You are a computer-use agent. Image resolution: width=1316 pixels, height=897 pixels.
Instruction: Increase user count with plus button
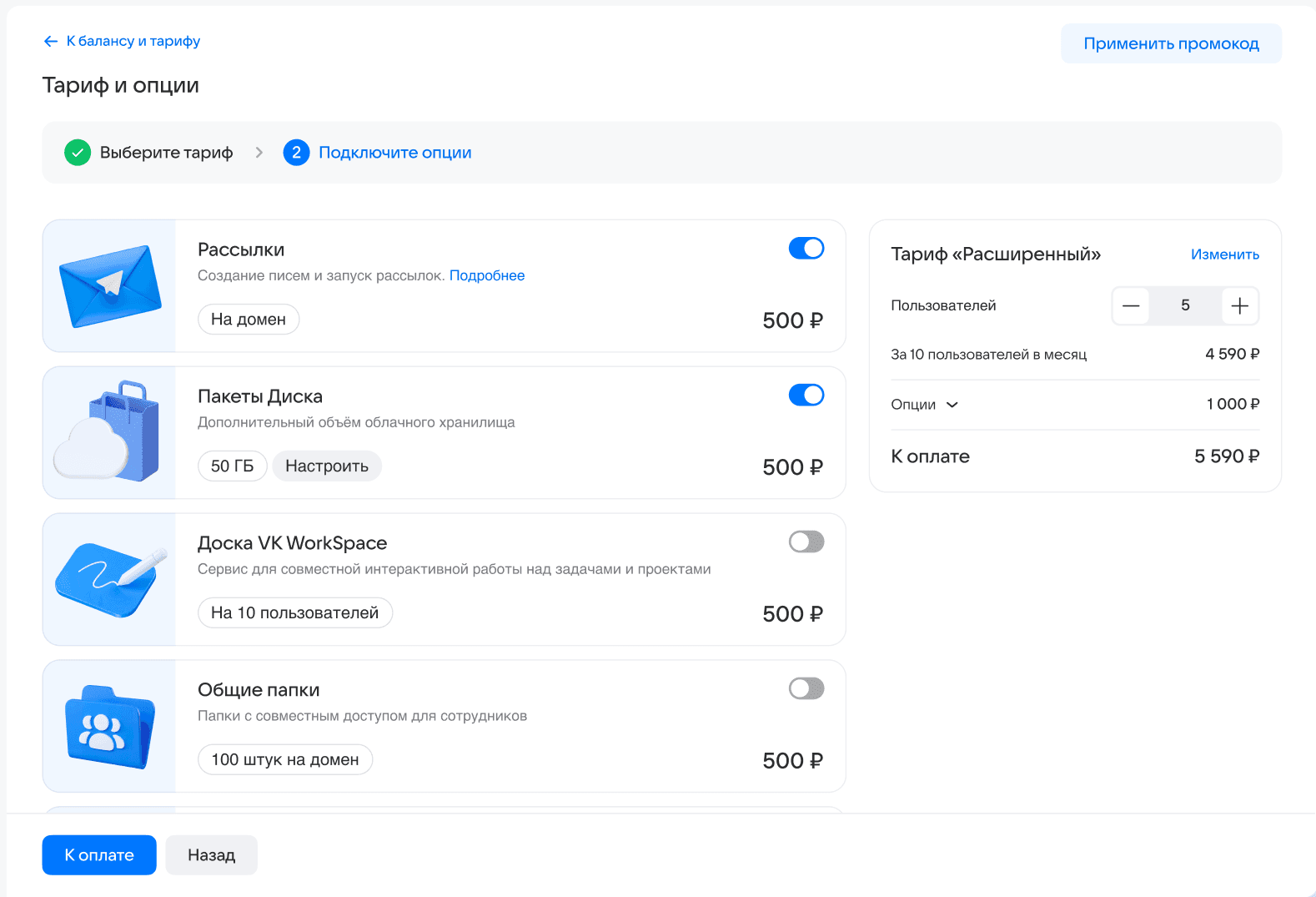(1240, 306)
